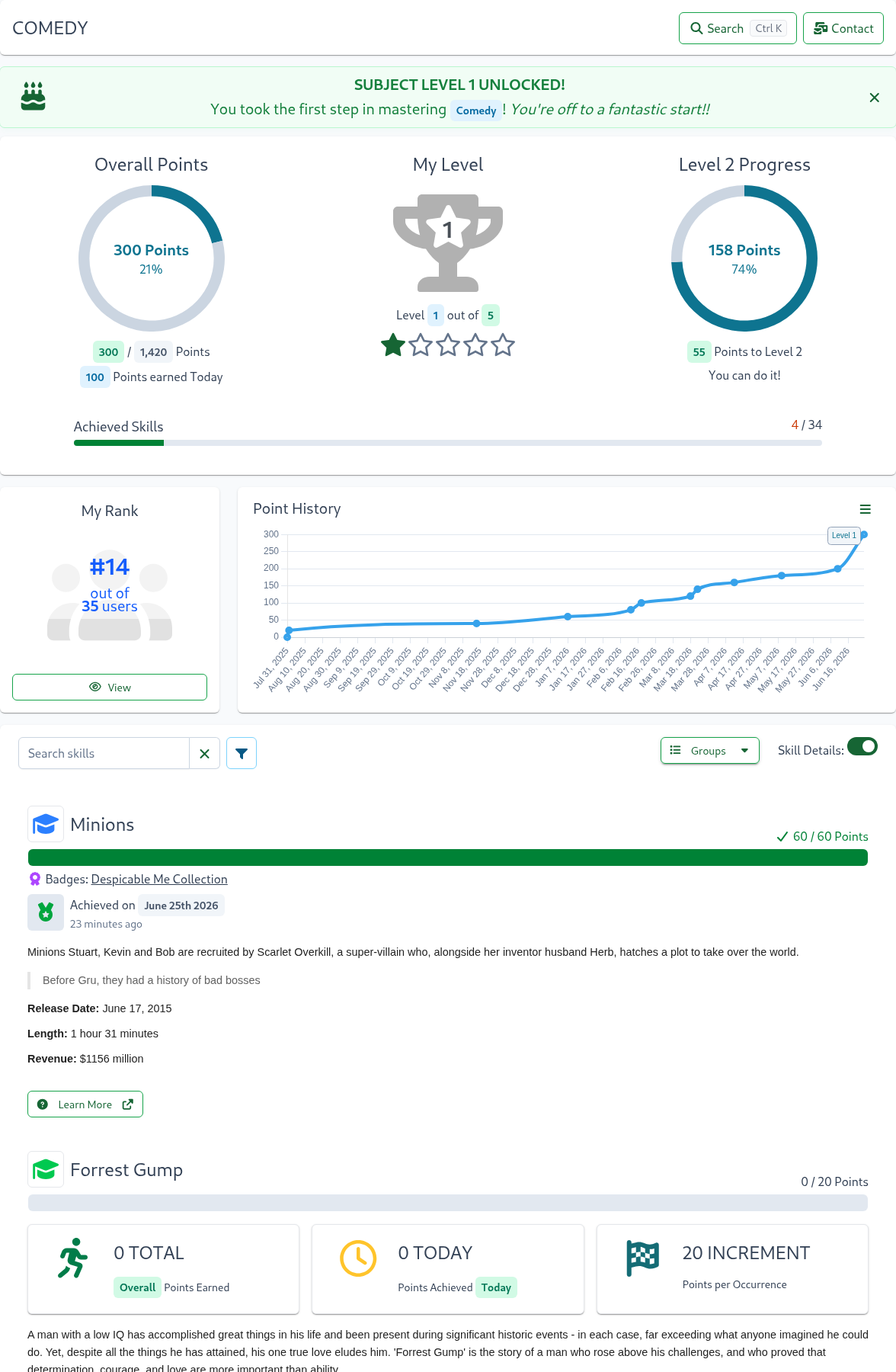The width and height of the screenshot is (896, 1372).
Task: Click the clock icon for today points
Action: pos(358,1258)
